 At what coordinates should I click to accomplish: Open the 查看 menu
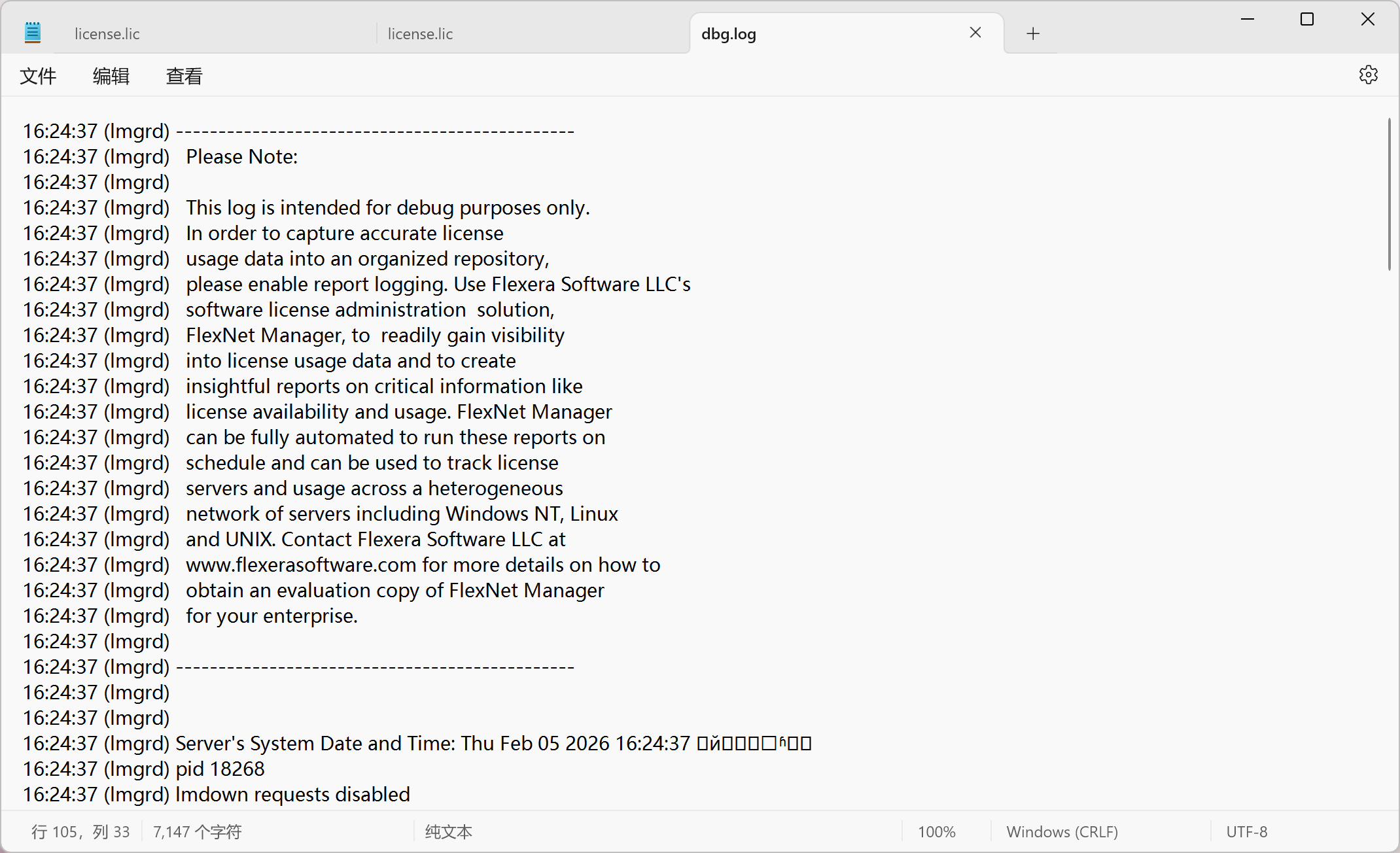click(x=184, y=77)
